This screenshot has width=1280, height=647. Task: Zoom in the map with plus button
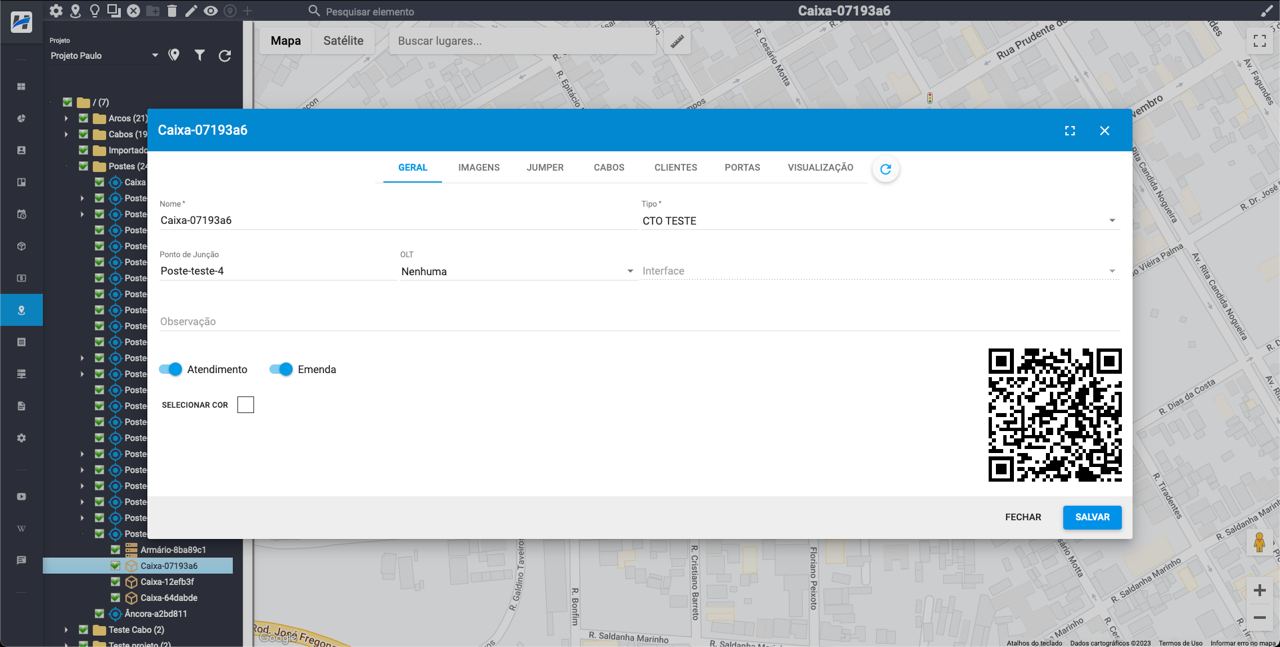pos(1260,590)
